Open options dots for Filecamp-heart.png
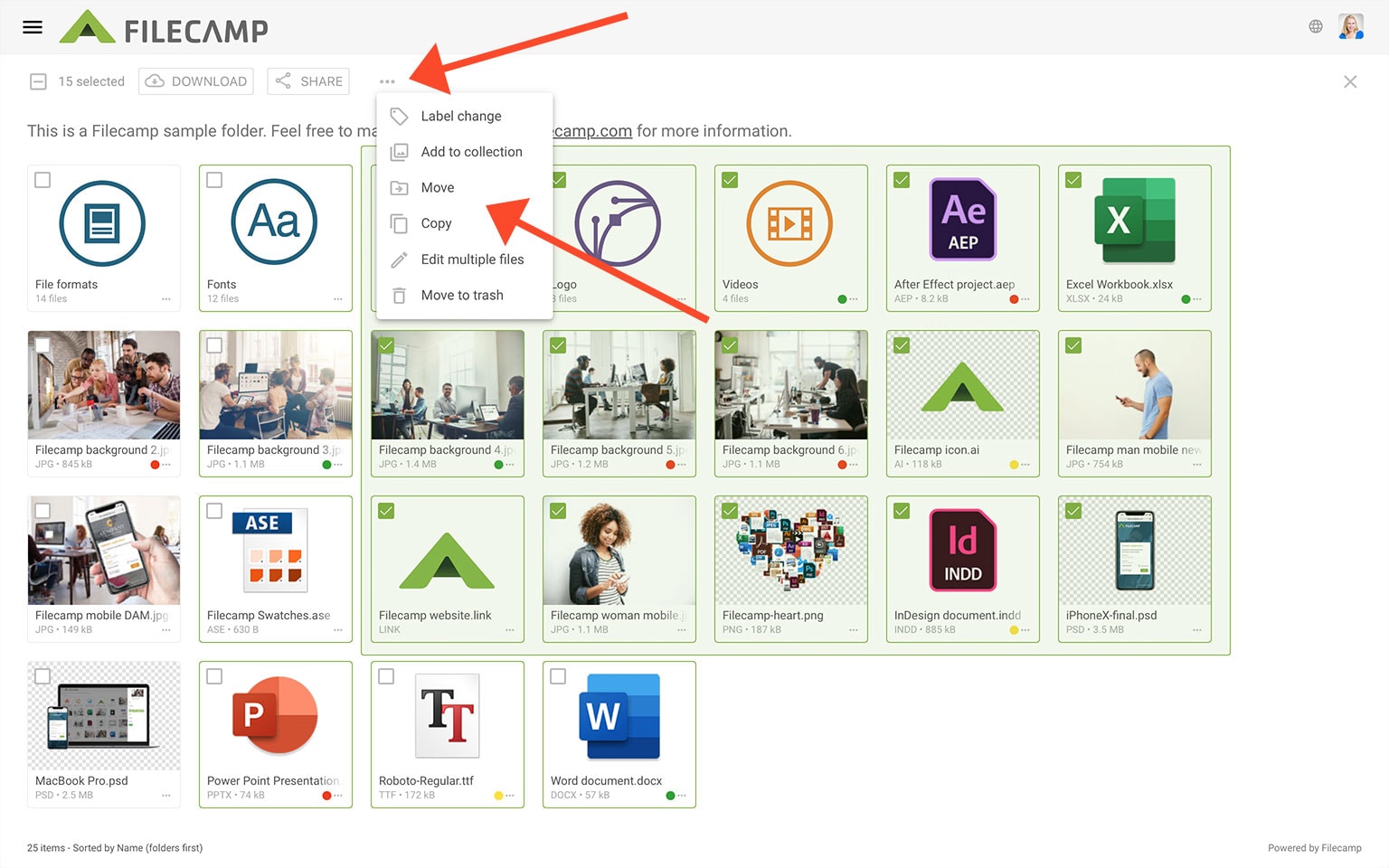 click(854, 630)
